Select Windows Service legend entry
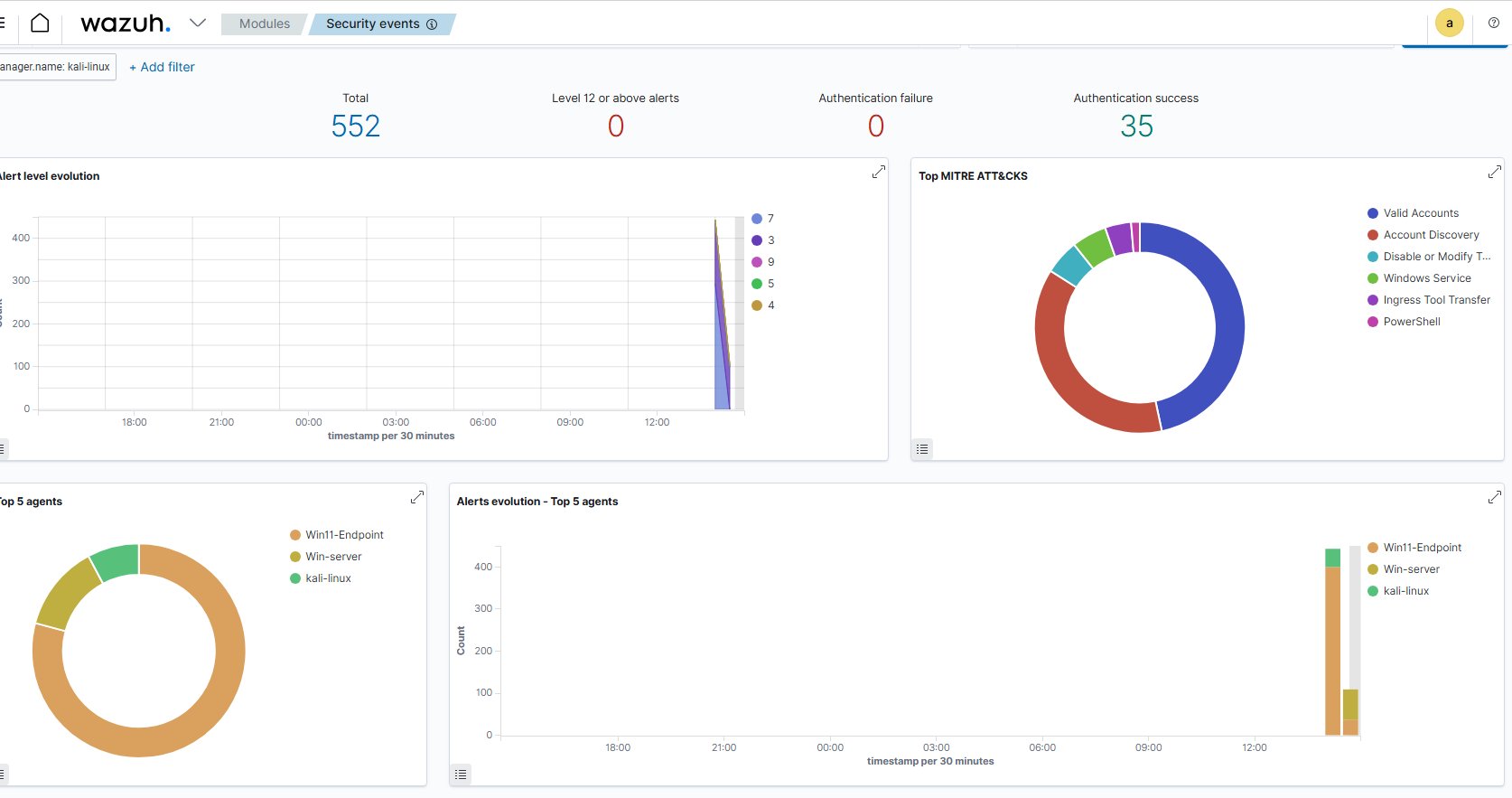 (x=1419, y=278)
